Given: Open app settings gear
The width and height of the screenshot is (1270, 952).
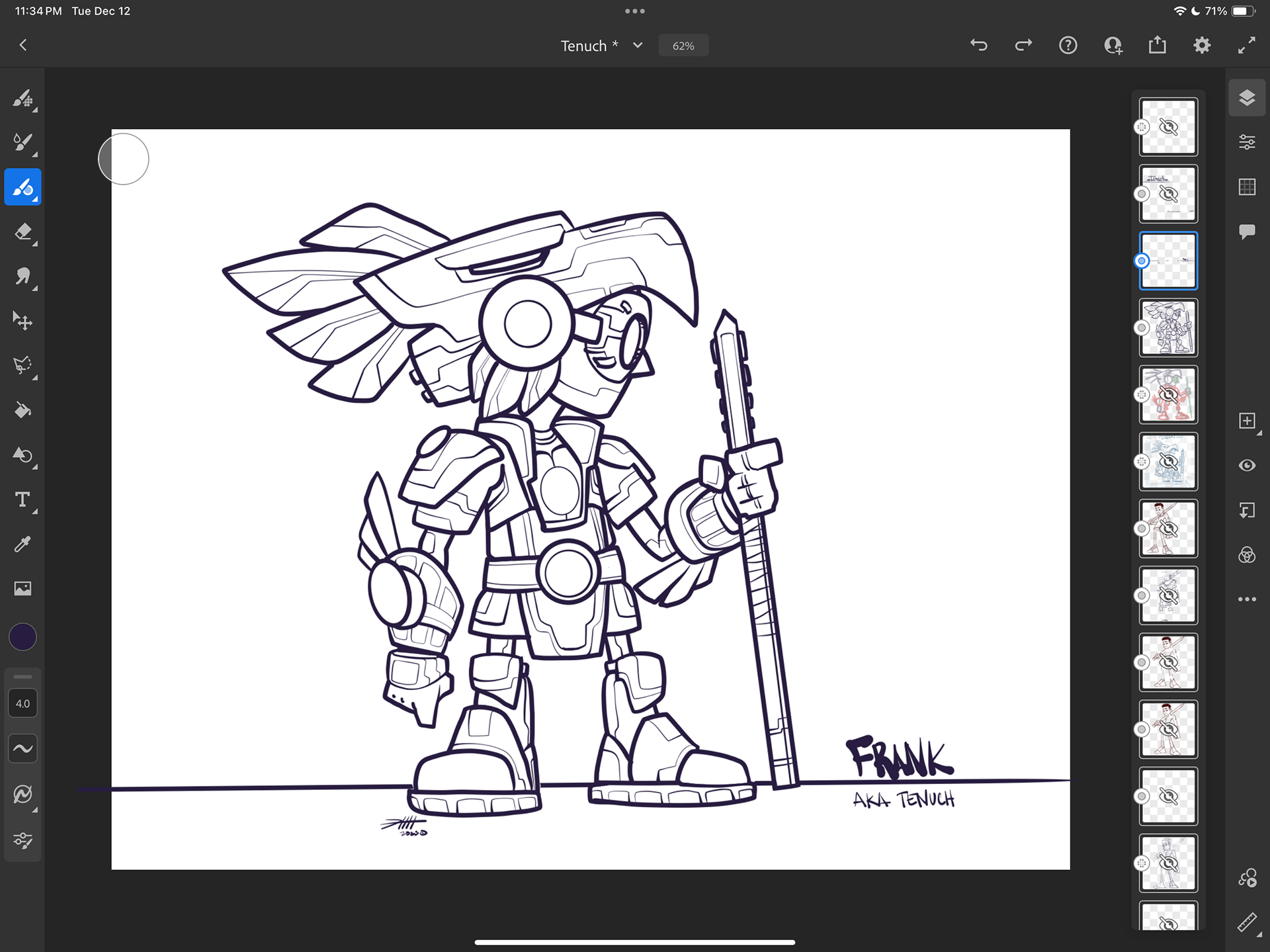Looking at the screenshot, I should (1202, 45).
